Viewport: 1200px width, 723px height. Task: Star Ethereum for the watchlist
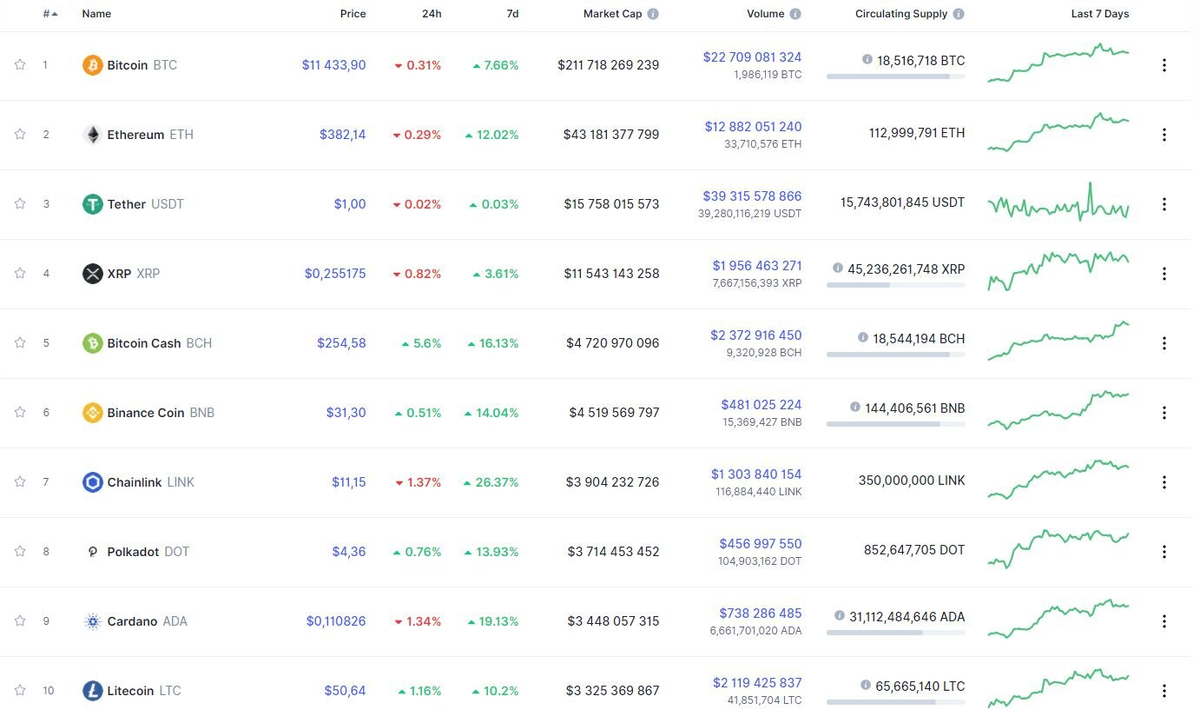[x=20, y=134]
